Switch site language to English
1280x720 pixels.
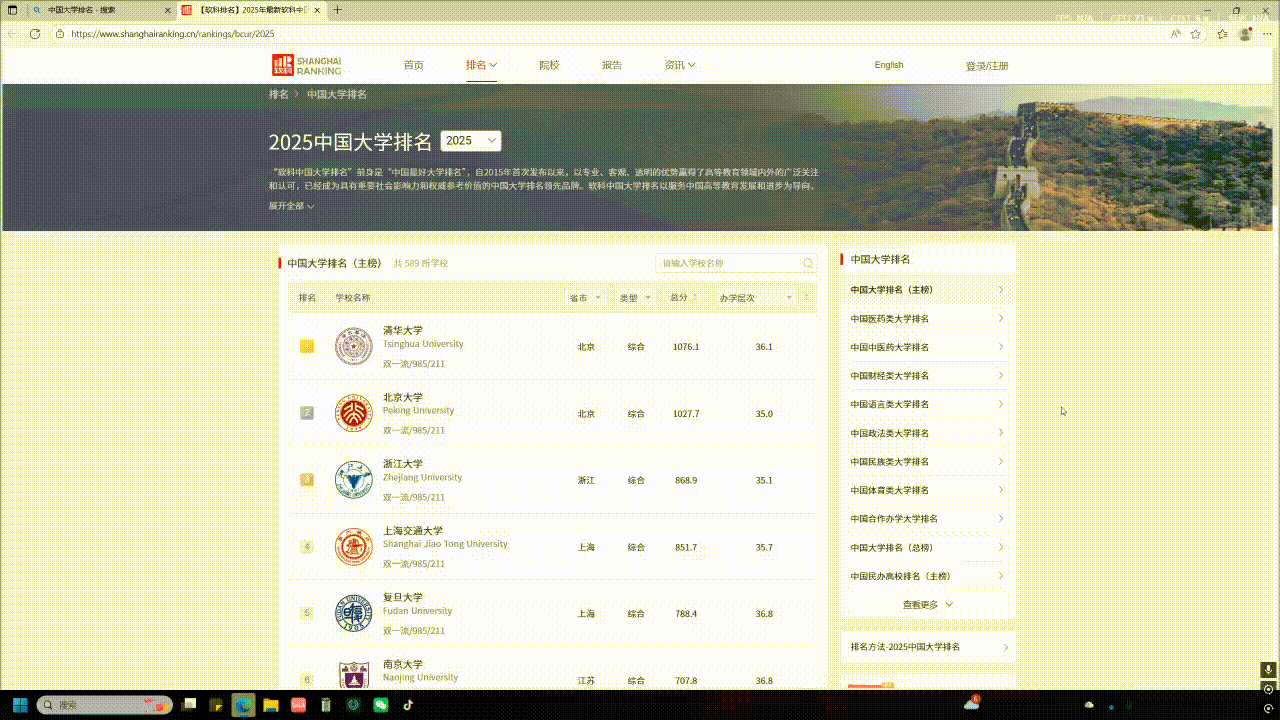pyautogui.click(x=889, y=65)
